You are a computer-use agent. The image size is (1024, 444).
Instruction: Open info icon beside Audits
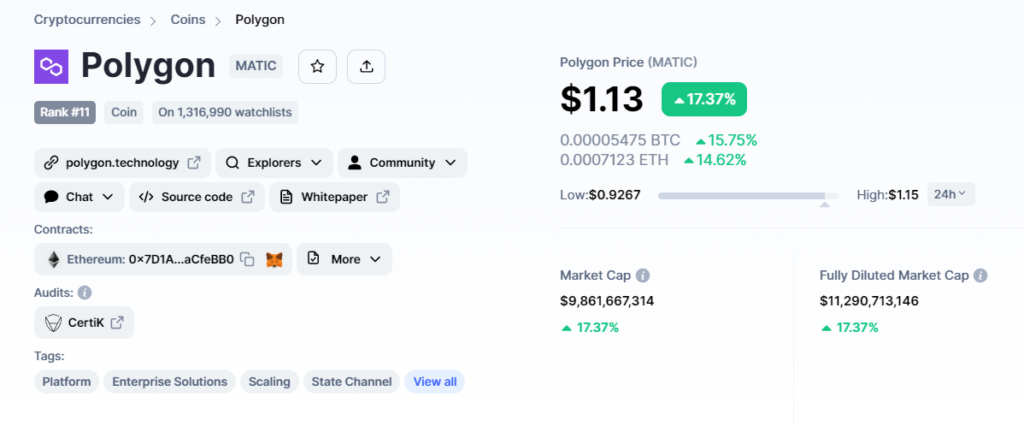(85, 293)
